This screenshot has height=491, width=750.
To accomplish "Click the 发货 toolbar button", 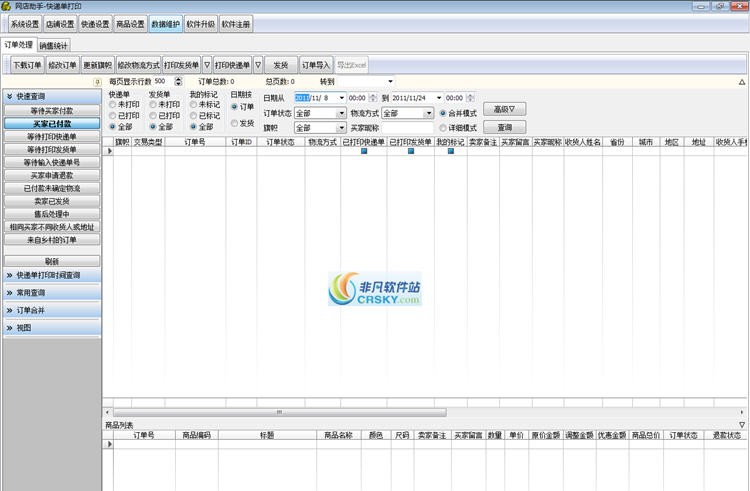I will click(x=281, y=64).
